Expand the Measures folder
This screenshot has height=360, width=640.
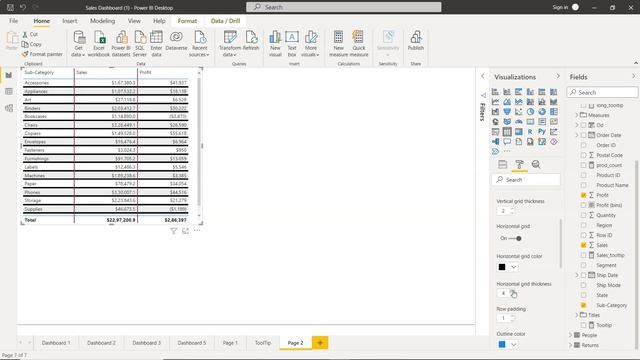[577, 115]
